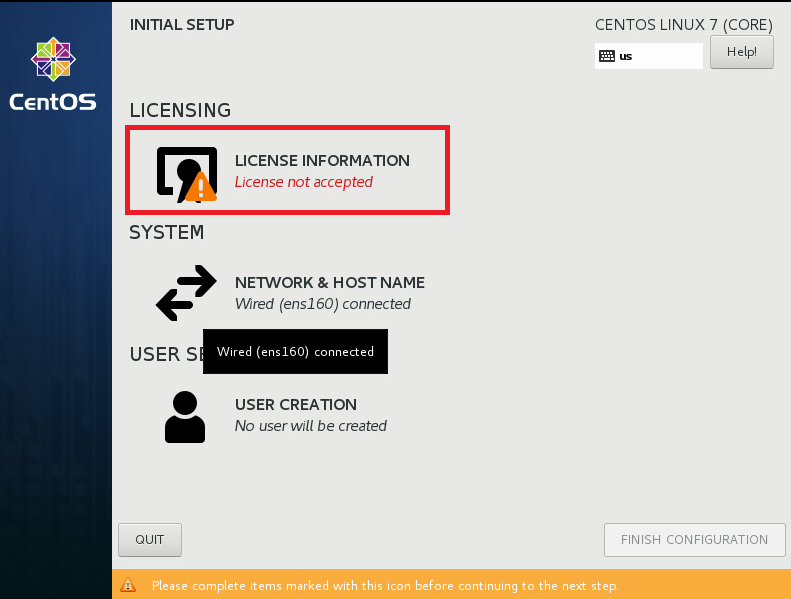Open the License Information icon

(187, 175)
